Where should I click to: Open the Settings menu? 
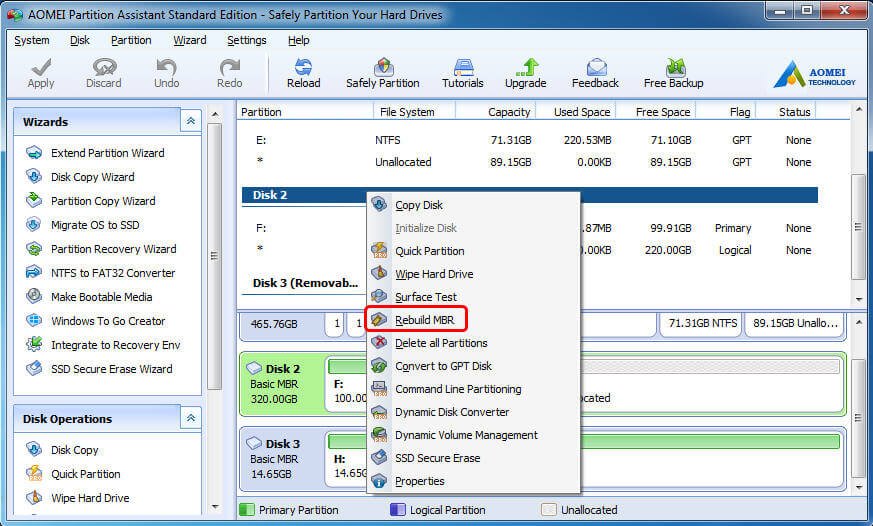coord(247,40)
